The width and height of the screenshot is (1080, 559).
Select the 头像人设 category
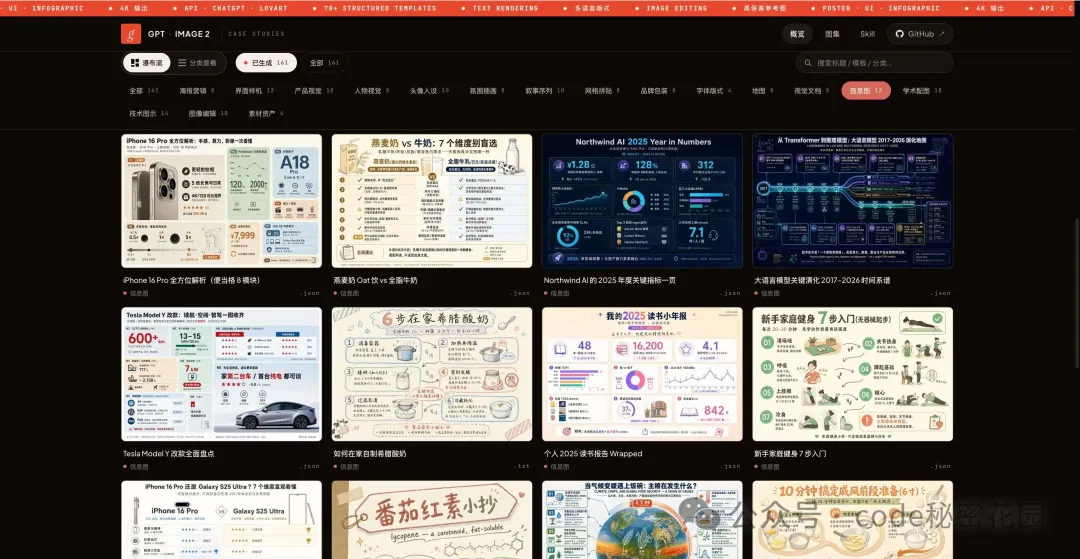tap(429, 90)
